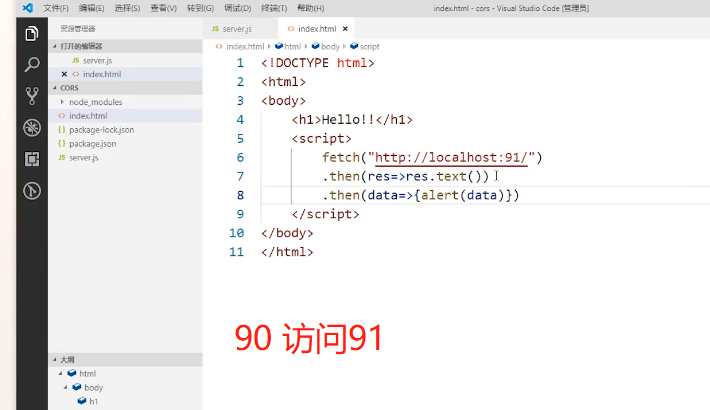
Task: Click line number 6 in gutter
Action: click(x=240, y=157)
